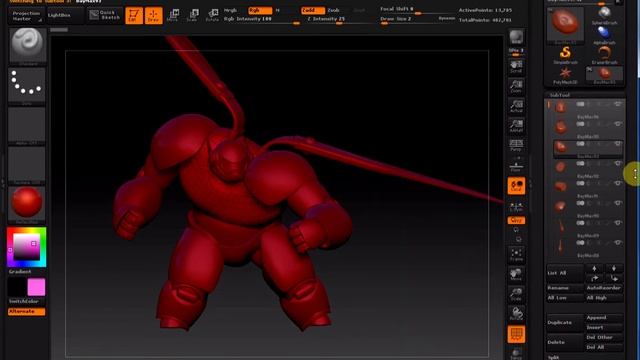Viewport: 640px width, 360px height.
Task: Click the Zoom canvas icon
Action: pos(516,87)
